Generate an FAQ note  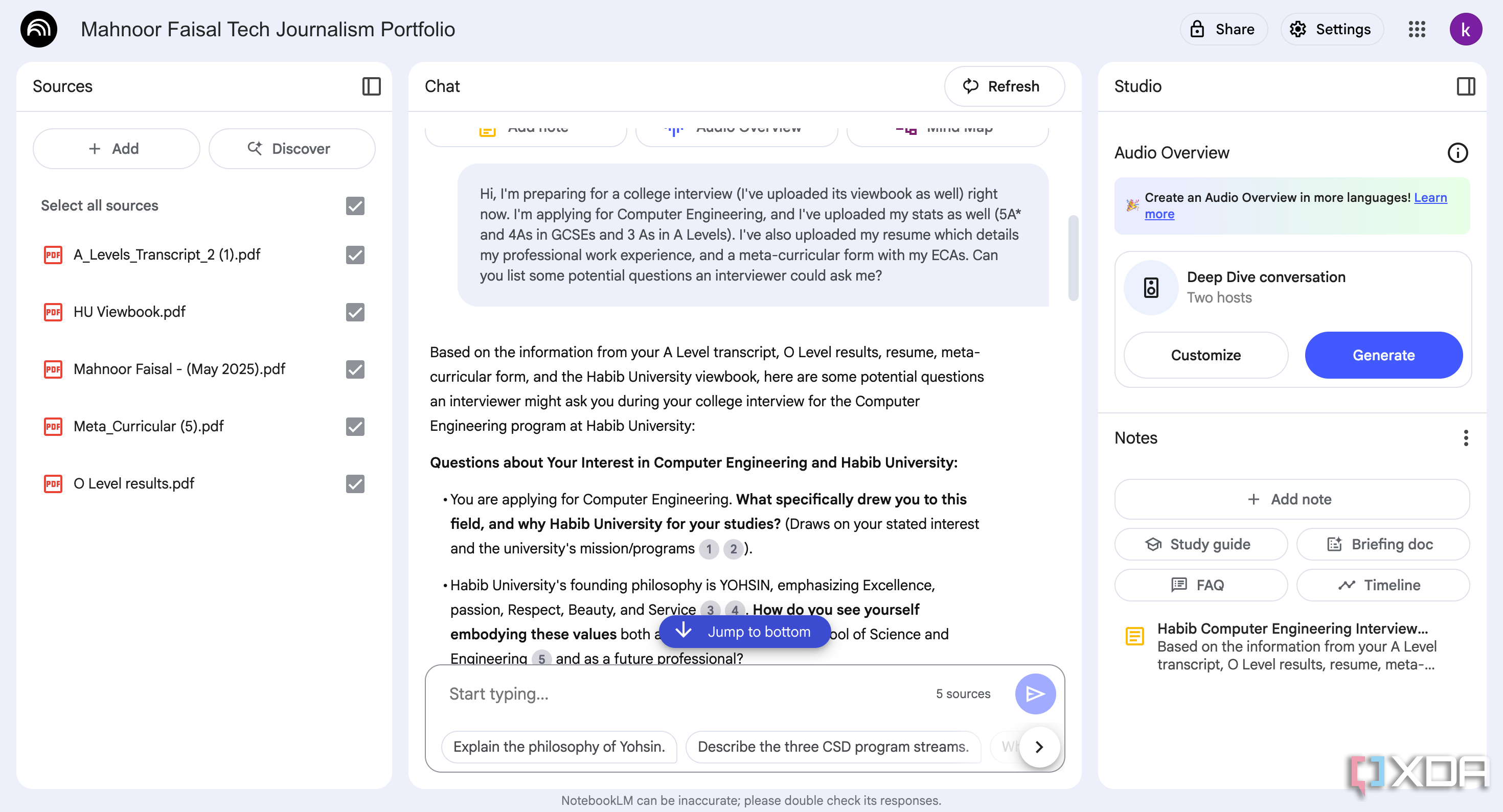pyautogui.click(x=1200, y=585)
